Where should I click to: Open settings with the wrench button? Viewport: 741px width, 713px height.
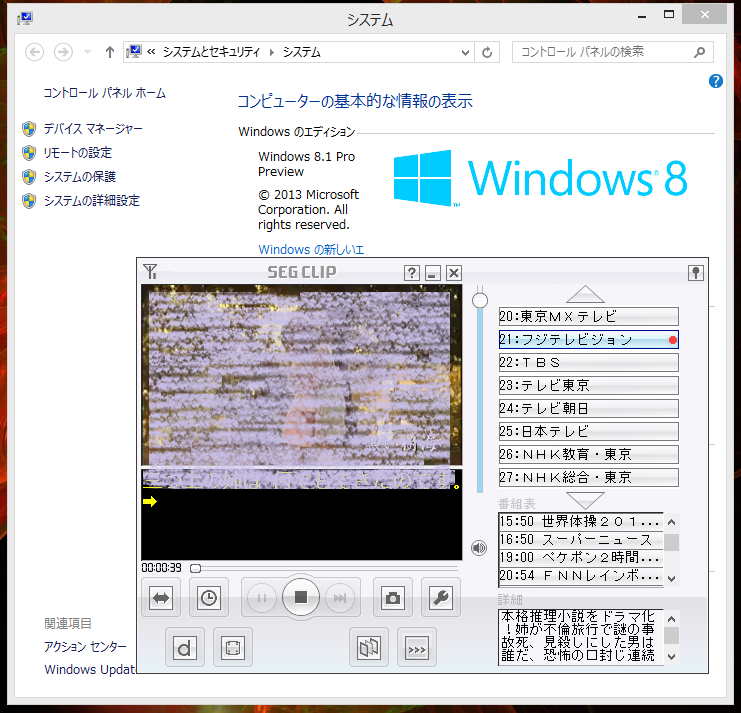440,598
